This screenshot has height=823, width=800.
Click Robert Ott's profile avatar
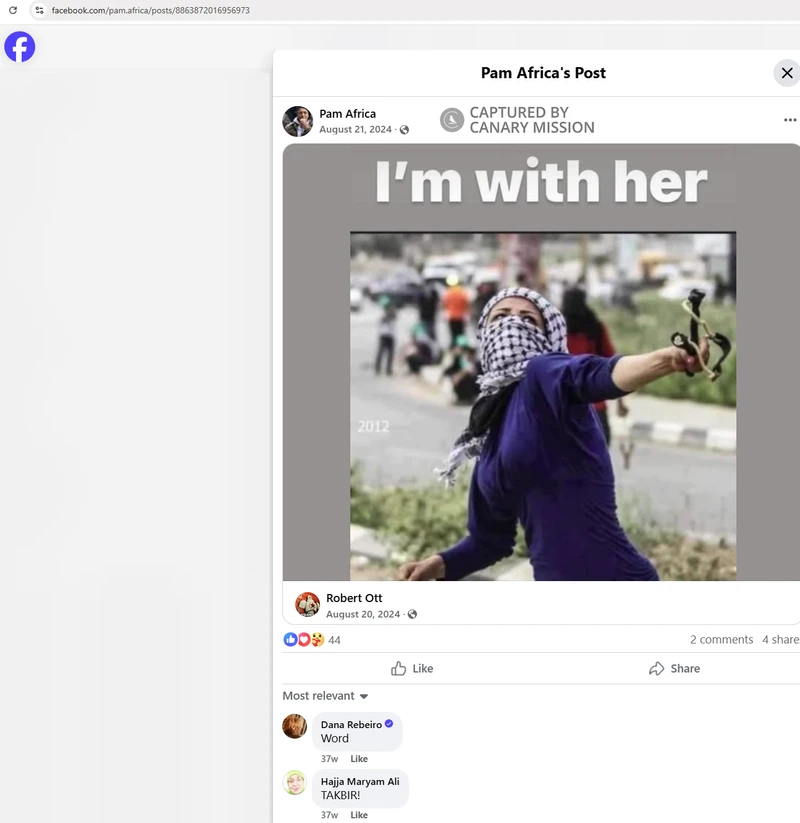coord(308,605)
